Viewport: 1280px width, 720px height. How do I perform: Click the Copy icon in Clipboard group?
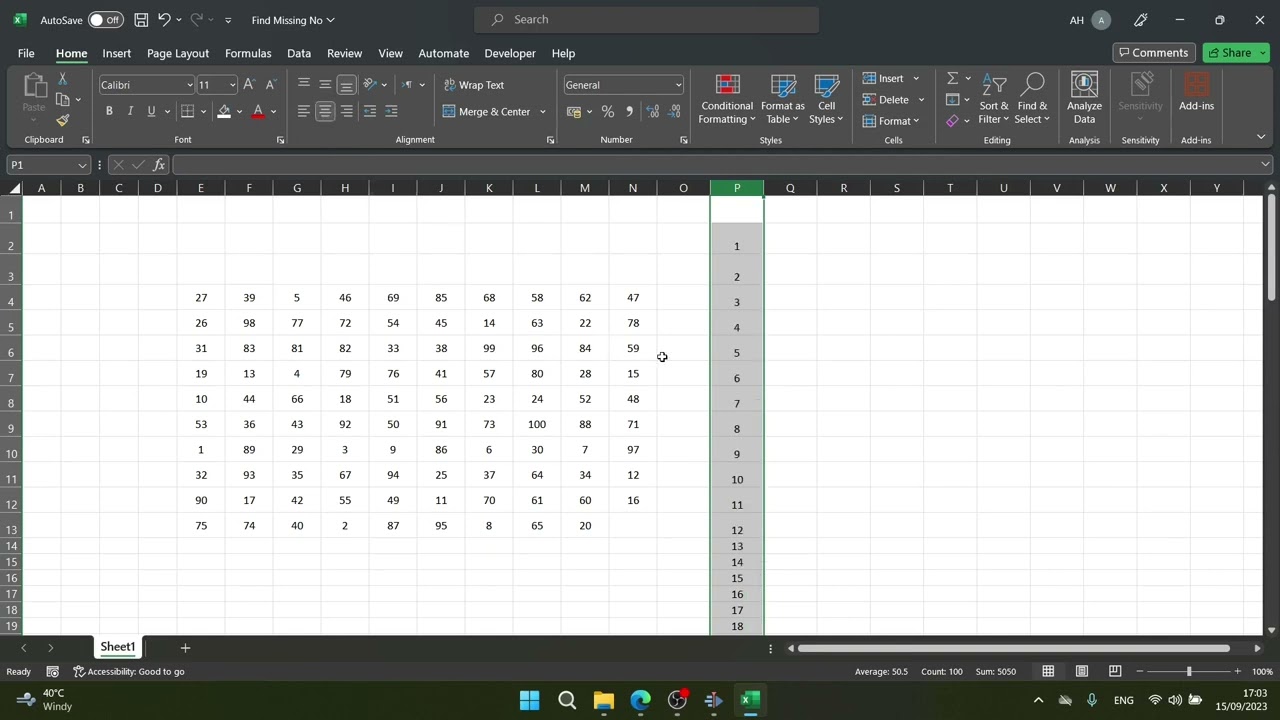63,100
